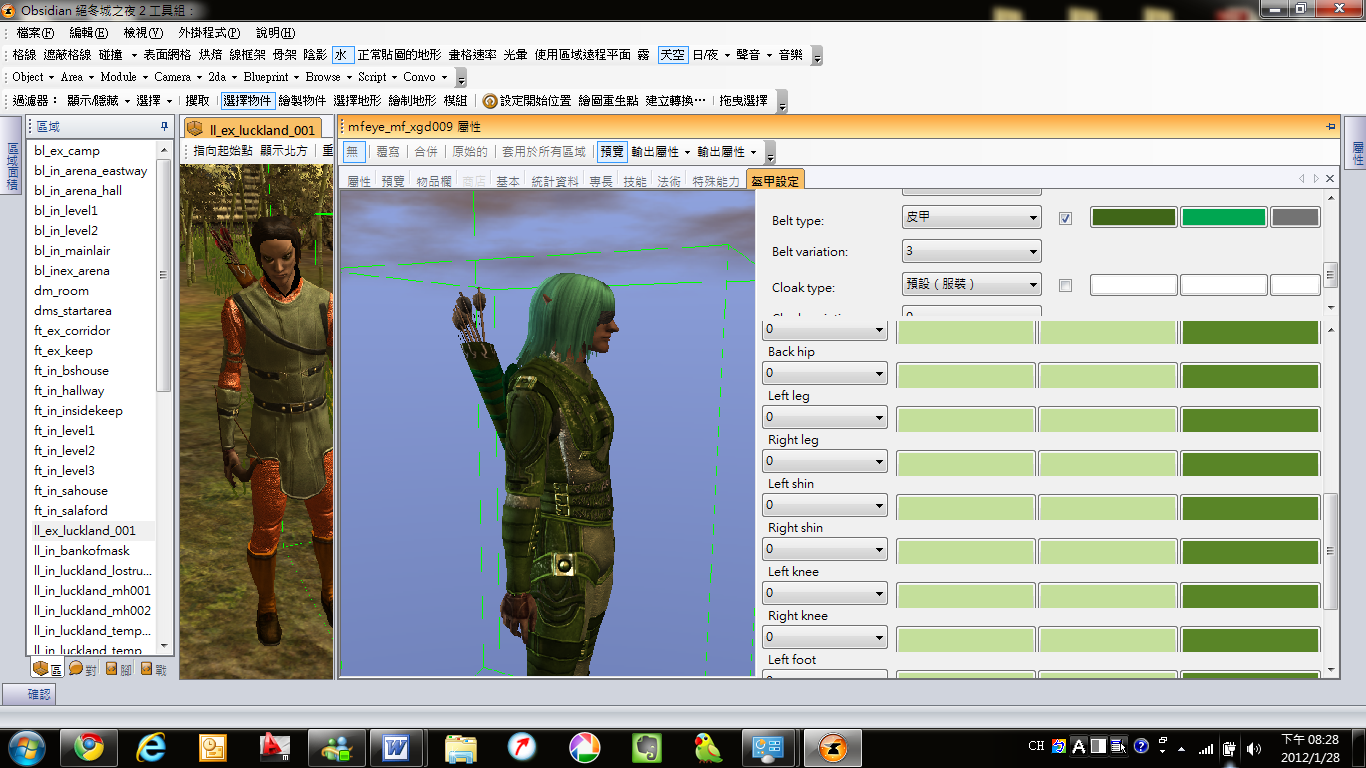
Task: Open the Cloak type dropdown
Action: tap(971, 284)
